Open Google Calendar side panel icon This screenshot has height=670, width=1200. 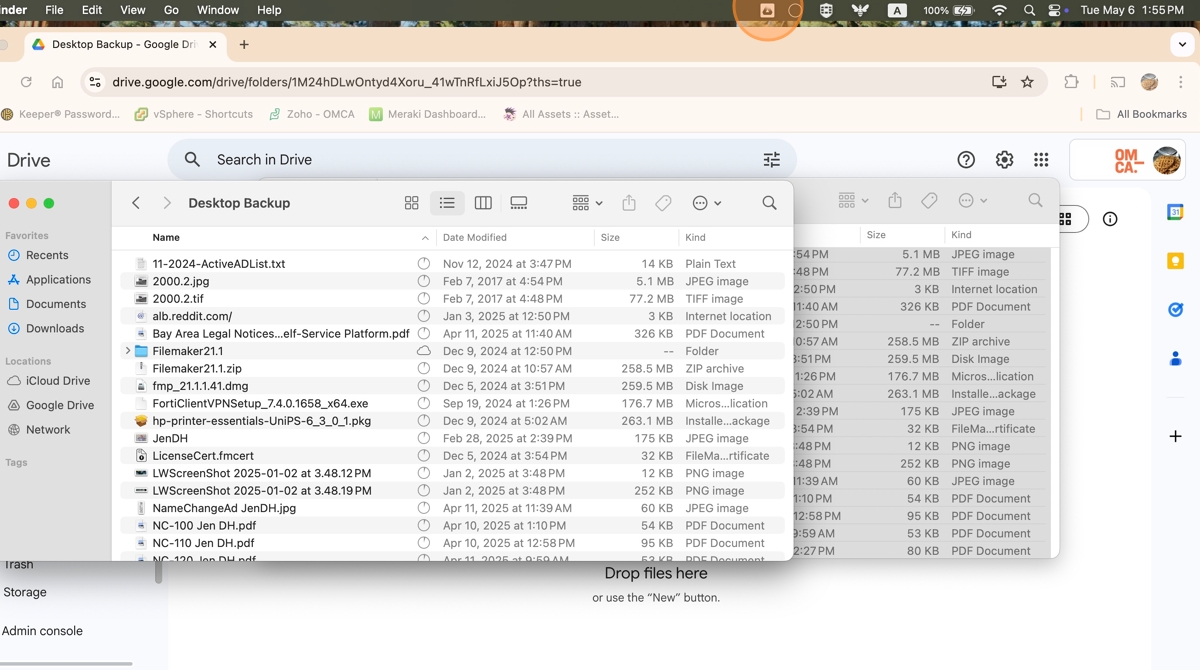pyautogui.click(x=1175, y=212)
